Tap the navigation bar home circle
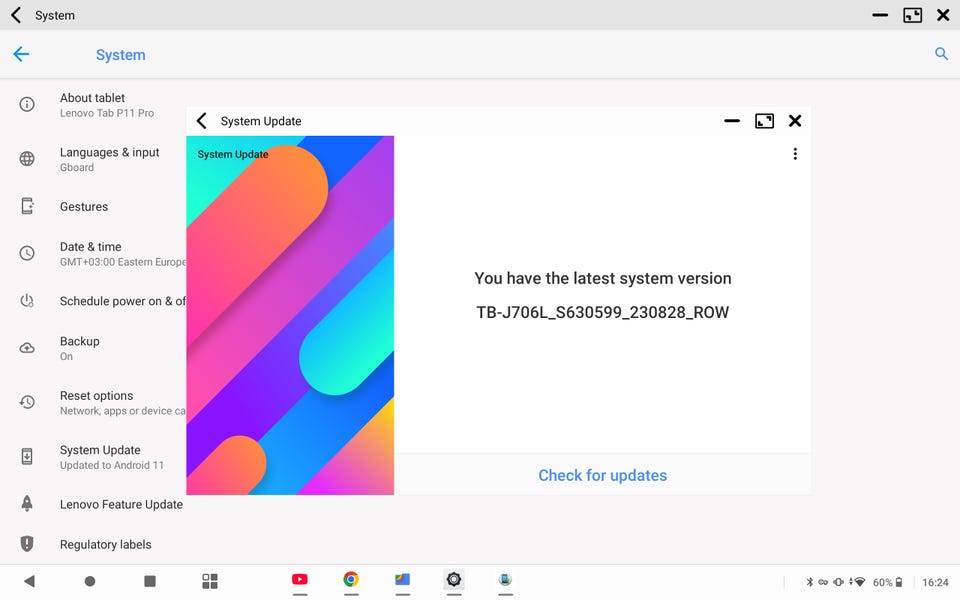This screenshot has height=600, width=960. coord(89,581)
